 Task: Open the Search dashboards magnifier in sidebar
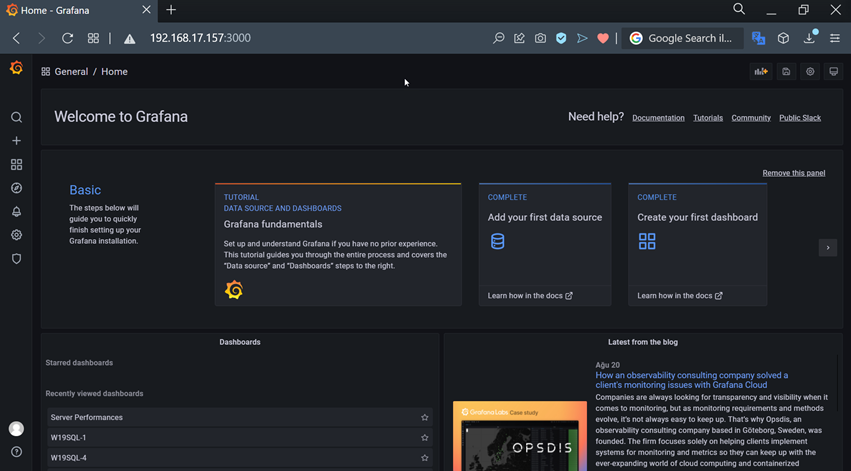(16, 118)
